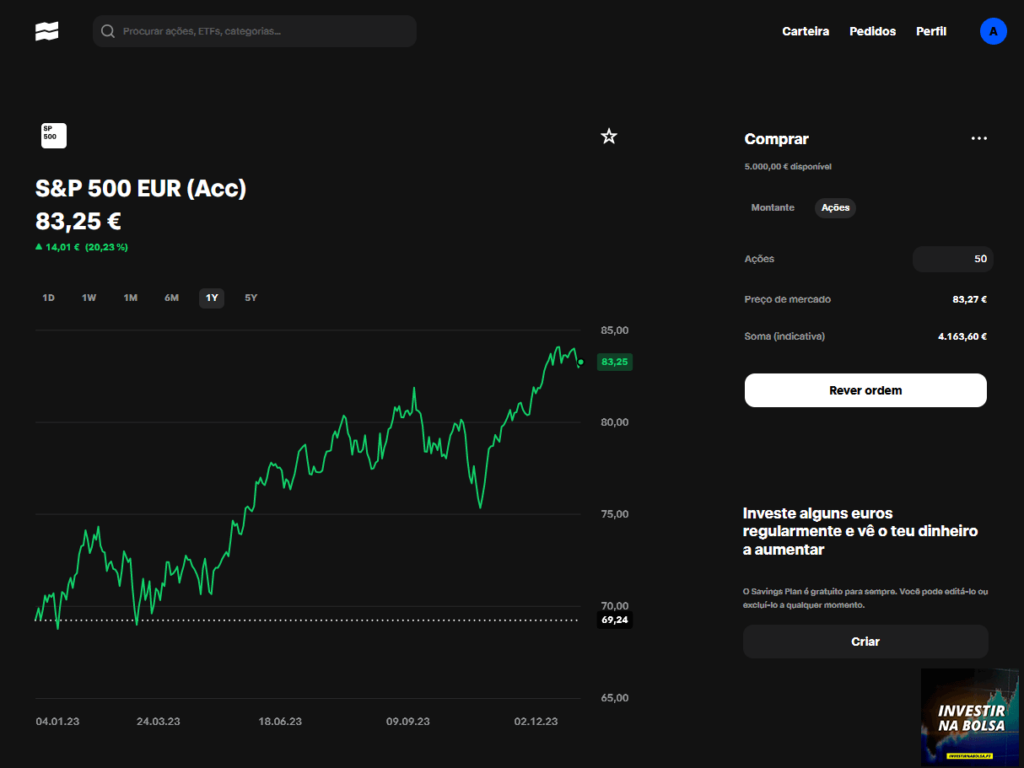Click the 80,00 price axis label
The width and height of the screenshot is (1024, 768).
(615, 423)
